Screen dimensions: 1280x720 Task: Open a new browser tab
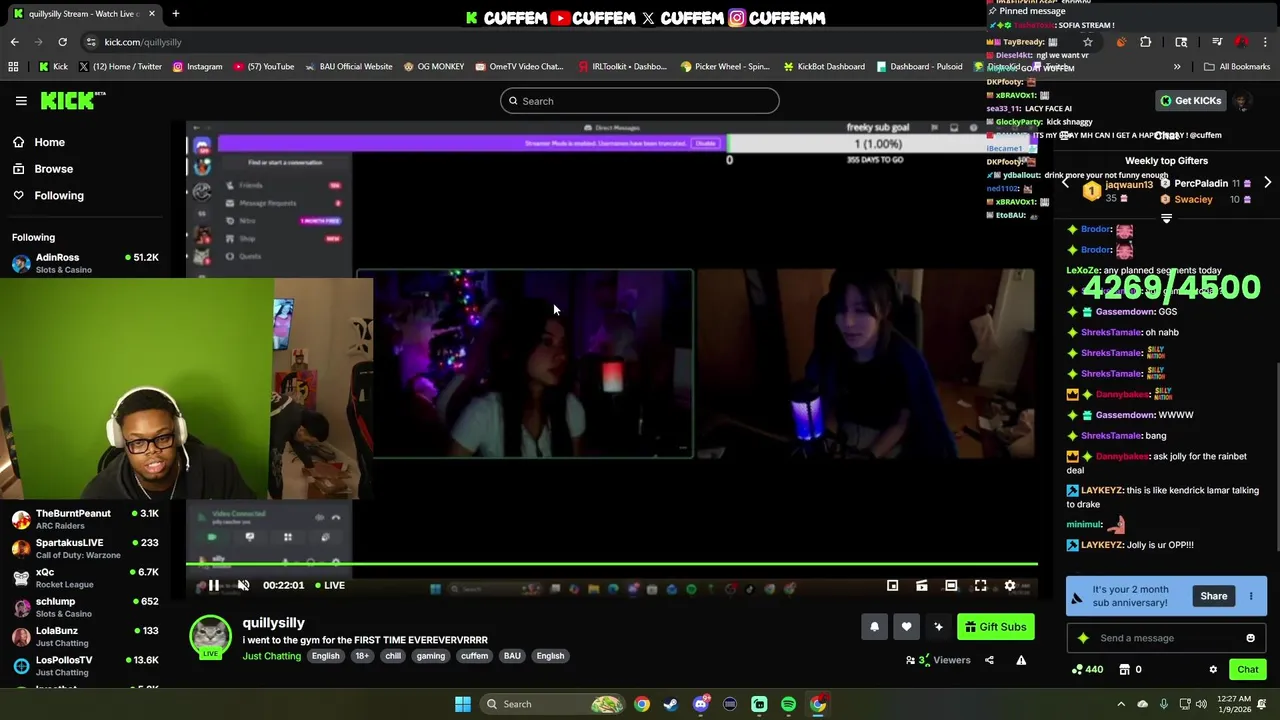tap(175, 14)
